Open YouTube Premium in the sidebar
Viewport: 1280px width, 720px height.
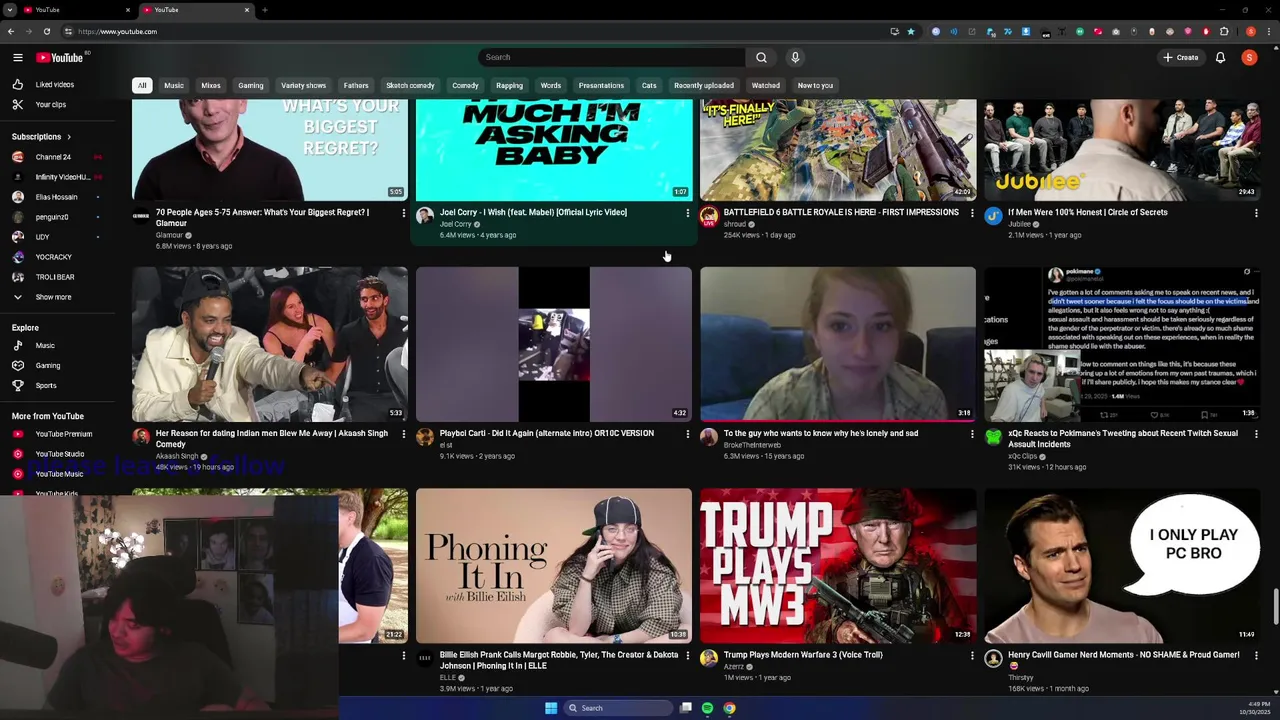pos(64,434)
